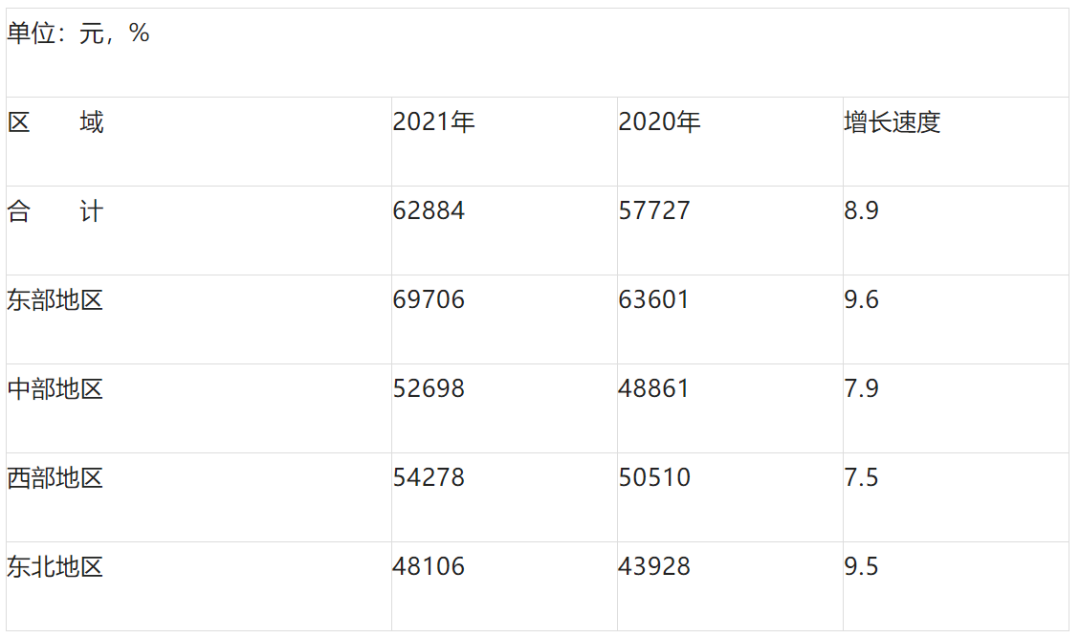Select the '东部地区' row label
The width and height of the screenshot is (1080, 638).
pos(56,300)
